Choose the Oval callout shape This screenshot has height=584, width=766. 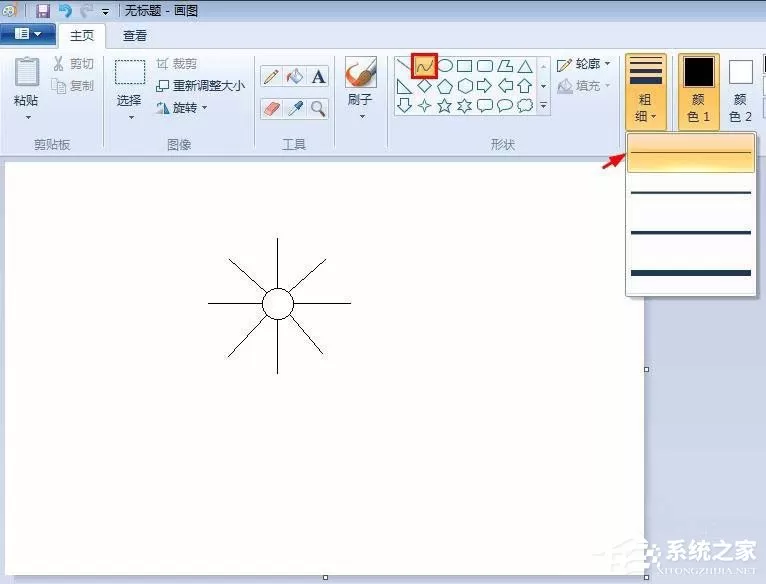tap(505, 105)
